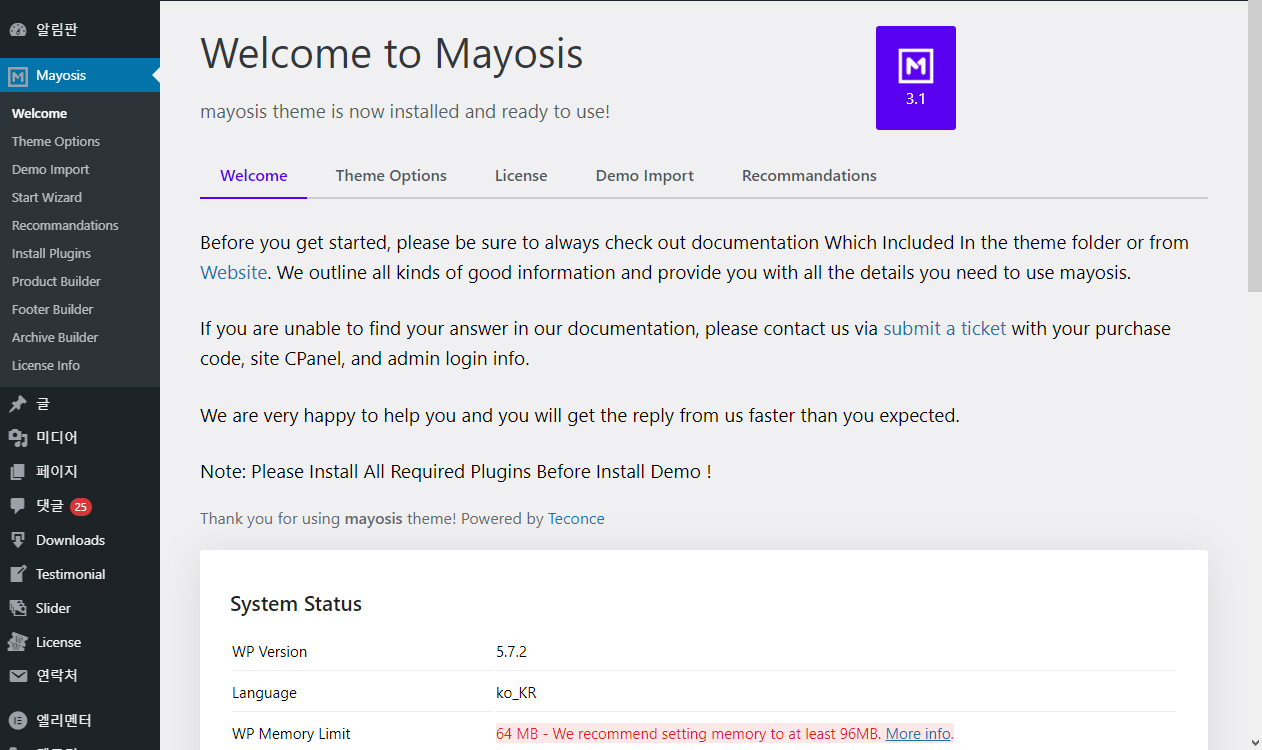Screen dimensions: 1262x750
Task: Click the WP Memory Limit label
Action: [x=291, y=734]
